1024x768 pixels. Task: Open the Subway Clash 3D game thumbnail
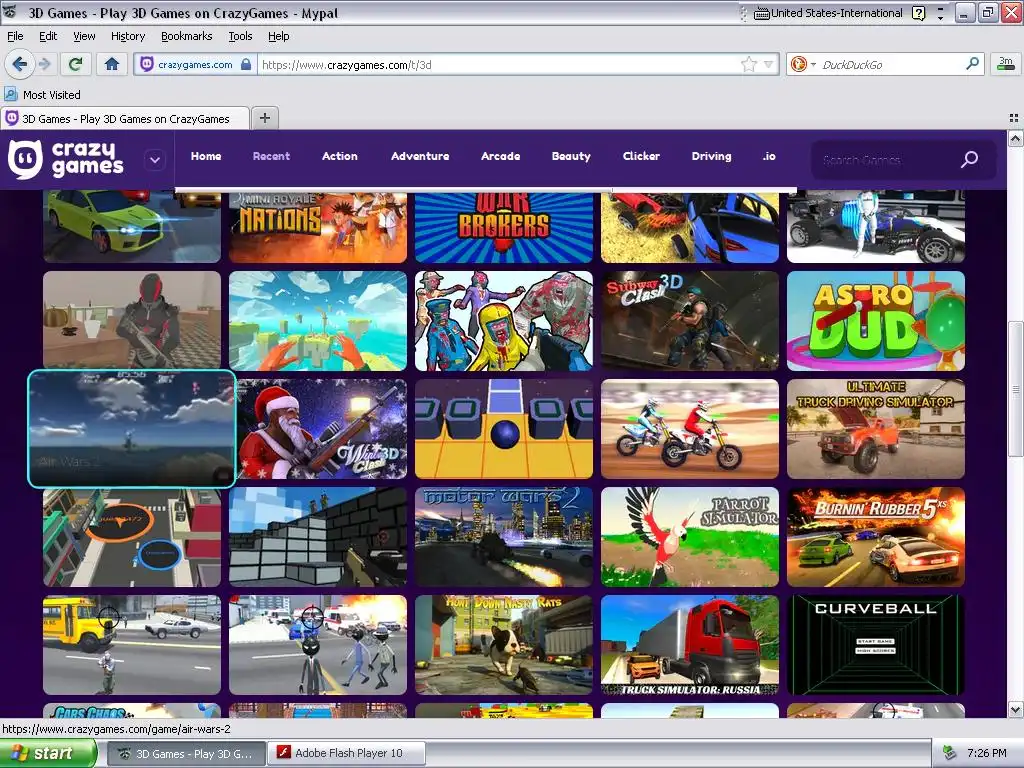pyautogui.click(x=690, y=321)
